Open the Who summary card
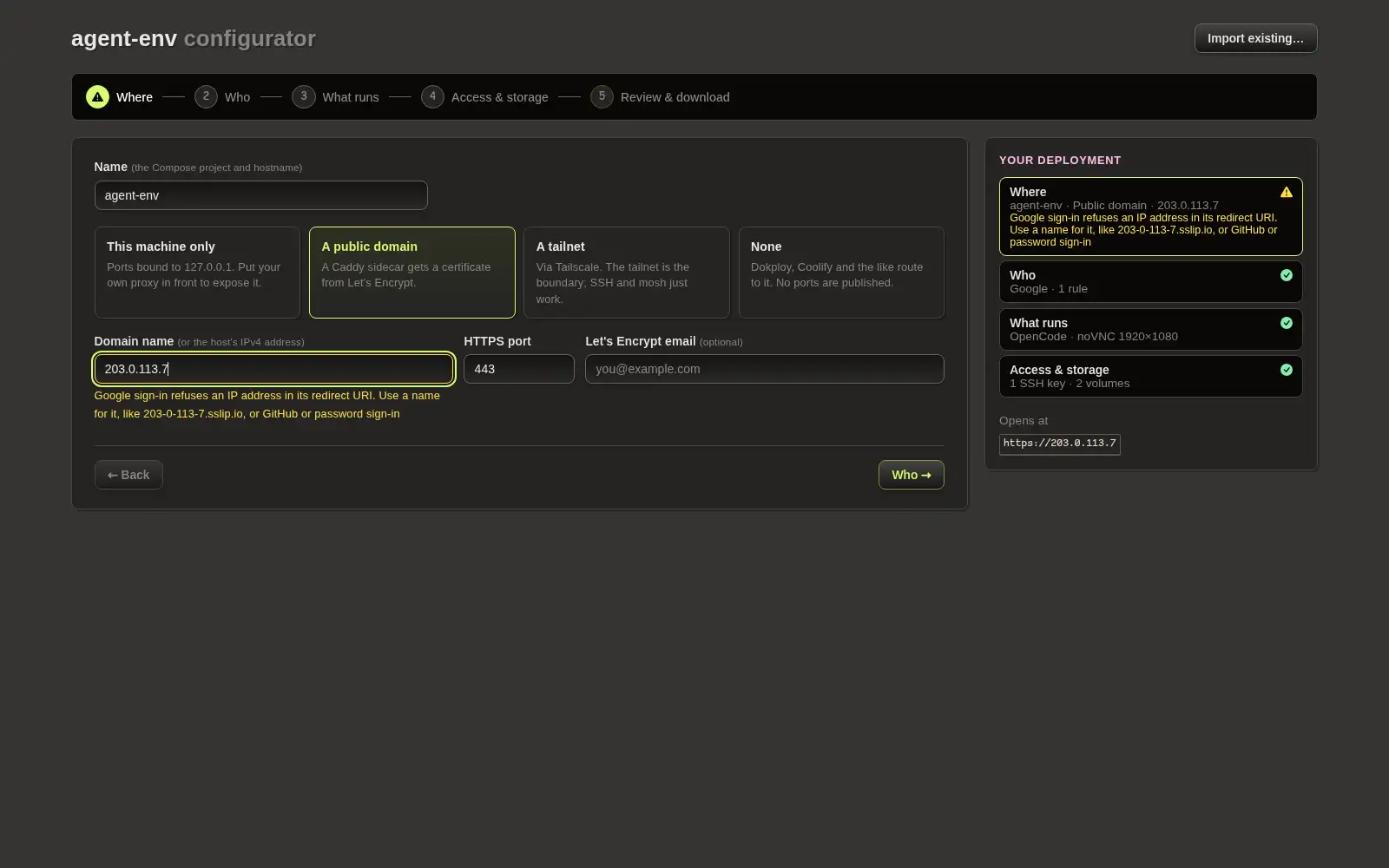 point(1150,281)
